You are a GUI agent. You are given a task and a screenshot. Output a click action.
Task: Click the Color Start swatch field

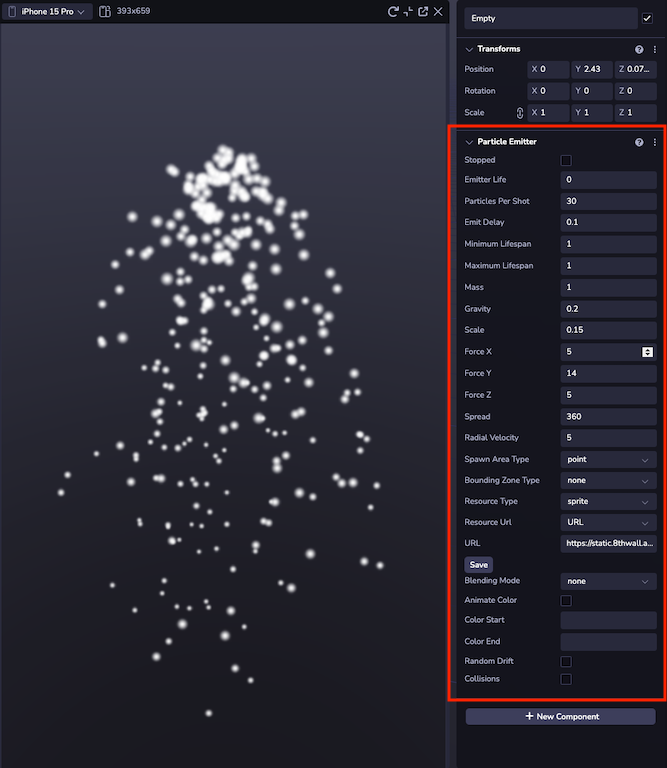tap(608, 620)
